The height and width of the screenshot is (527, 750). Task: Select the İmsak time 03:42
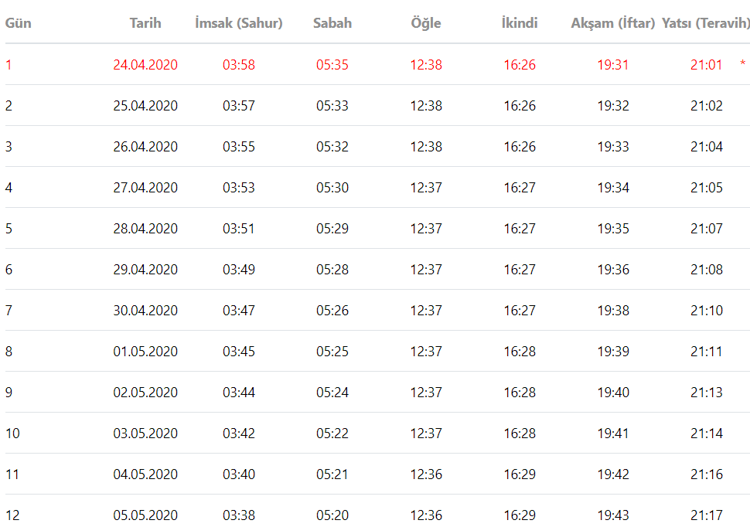point(239,433)
